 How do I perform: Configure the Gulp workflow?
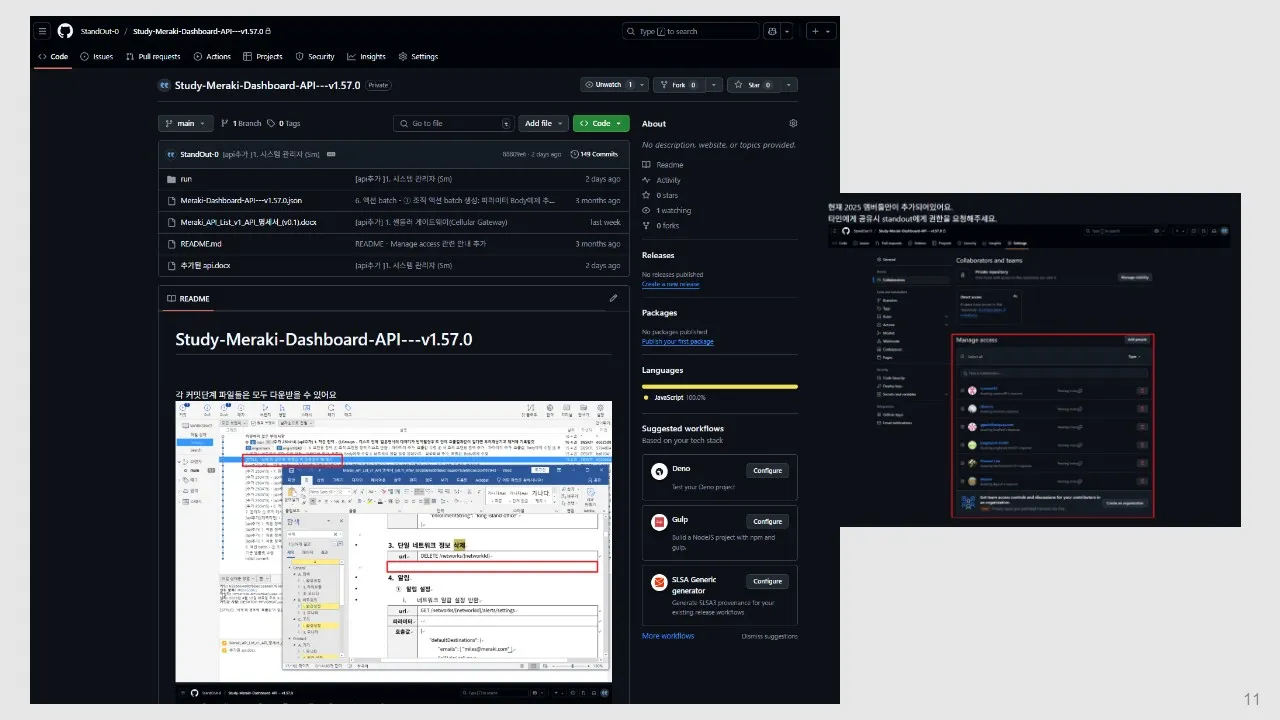pyautogui.click(x=767, y=521)
